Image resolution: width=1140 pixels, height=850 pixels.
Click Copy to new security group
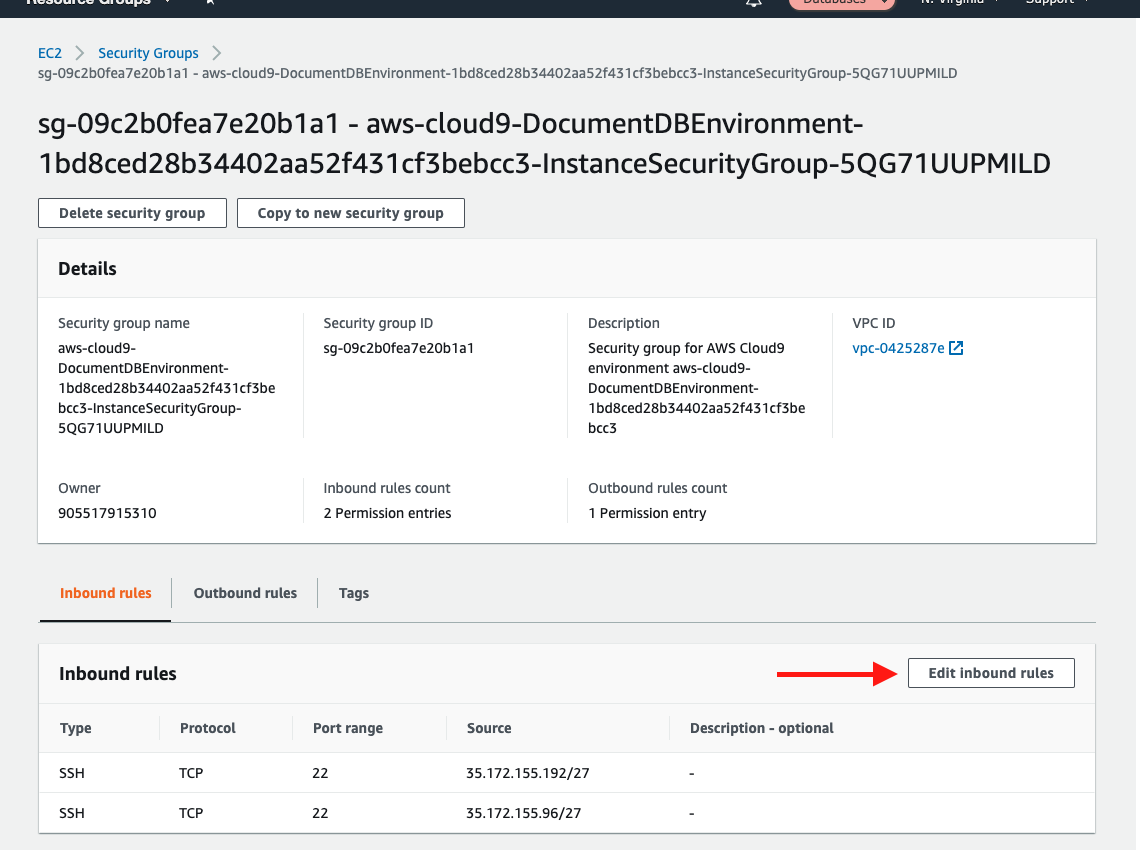point(350,213)
